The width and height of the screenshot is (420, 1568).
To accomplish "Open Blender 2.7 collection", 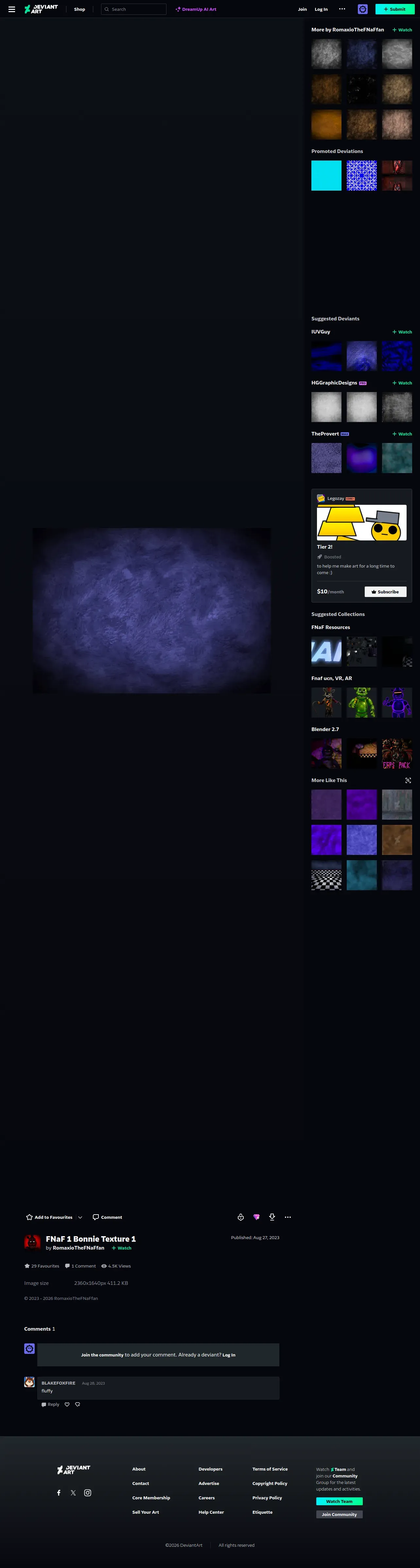I will coord(325,729).
